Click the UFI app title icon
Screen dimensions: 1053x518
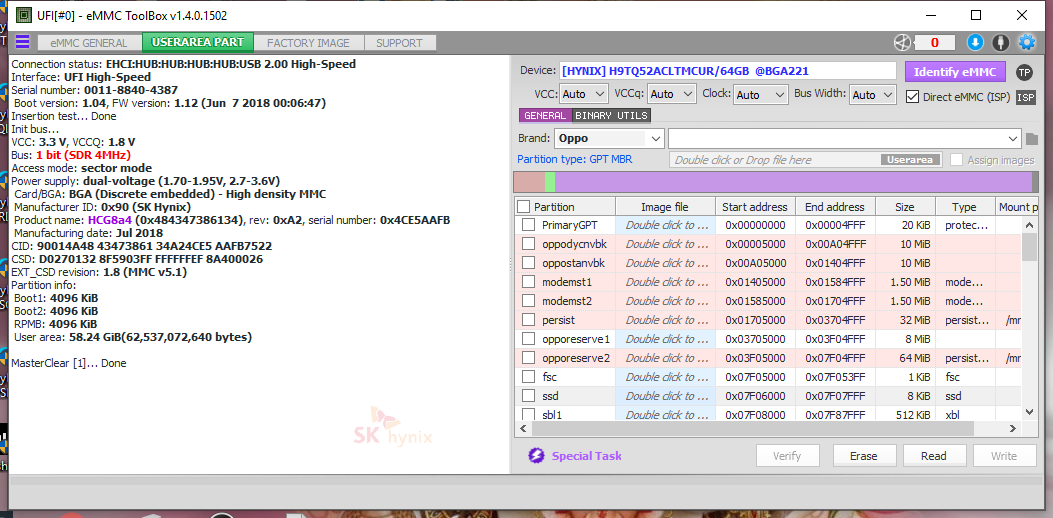(24, 14)
